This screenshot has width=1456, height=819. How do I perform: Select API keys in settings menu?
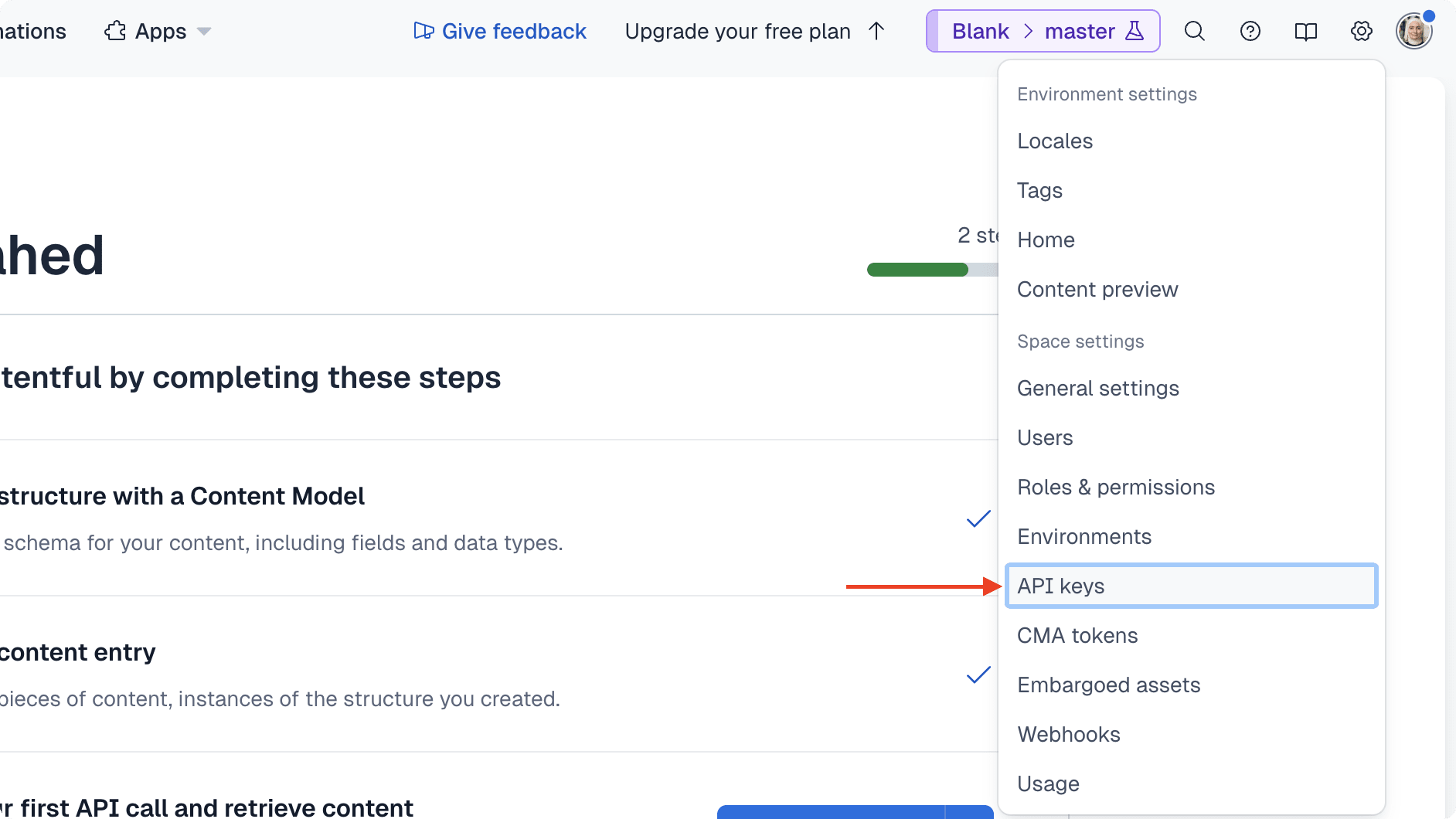1190,586
